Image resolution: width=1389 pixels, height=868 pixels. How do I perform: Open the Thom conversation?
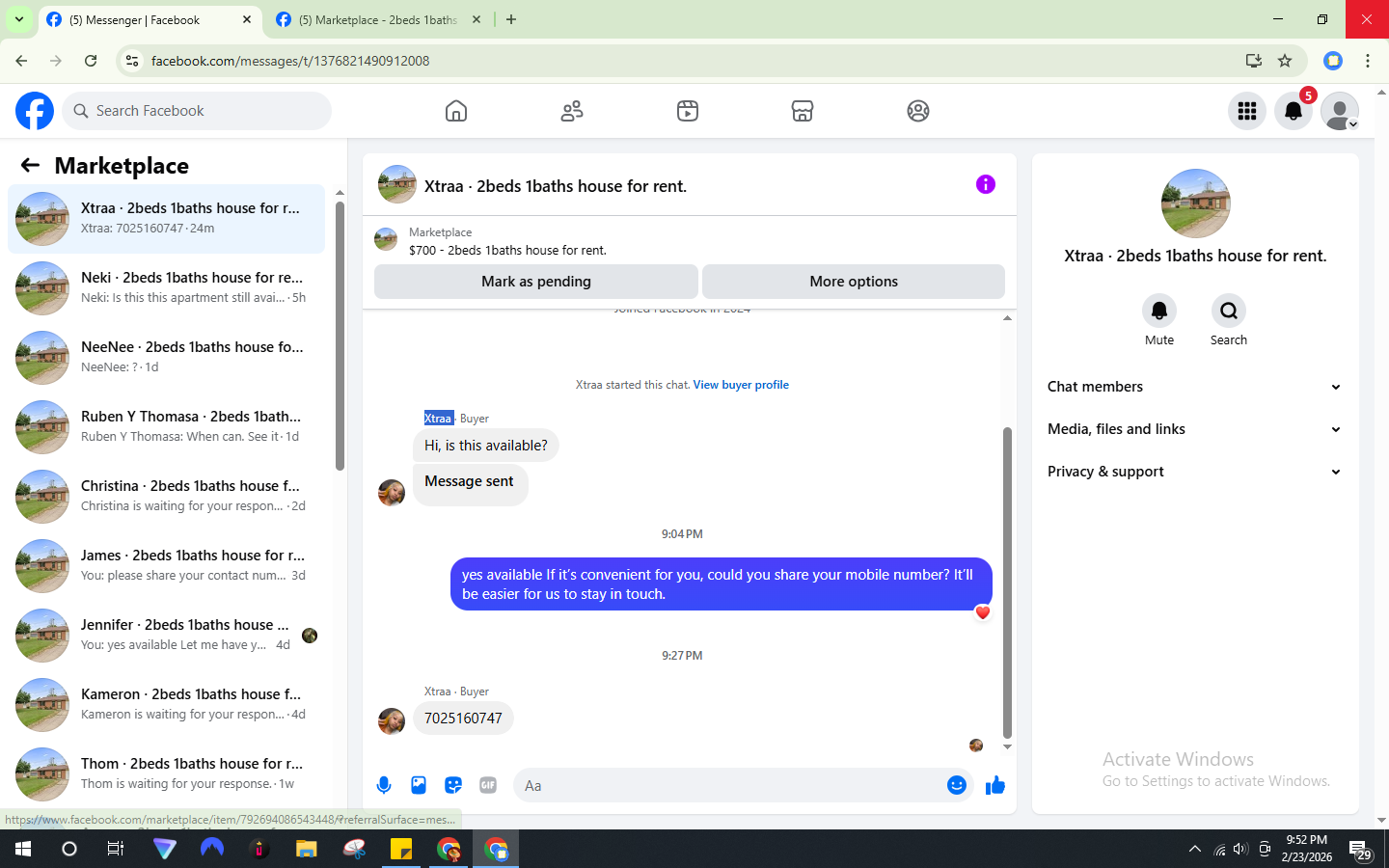point(166,774)
